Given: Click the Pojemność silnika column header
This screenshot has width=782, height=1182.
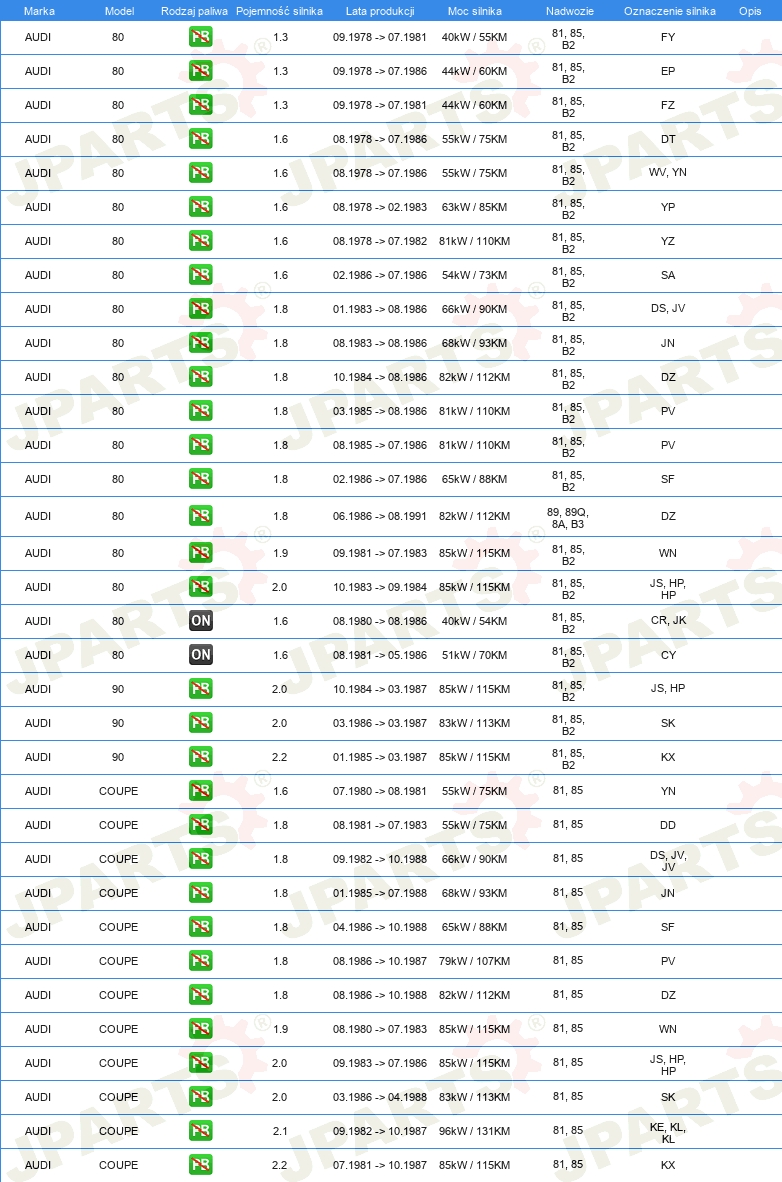Looking at the screenshot, I should [279, 11].
